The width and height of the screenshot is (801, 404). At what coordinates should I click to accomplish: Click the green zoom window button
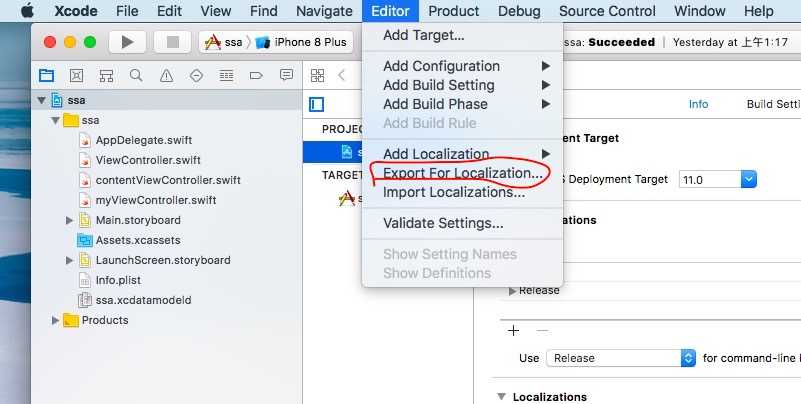(90, 42)
